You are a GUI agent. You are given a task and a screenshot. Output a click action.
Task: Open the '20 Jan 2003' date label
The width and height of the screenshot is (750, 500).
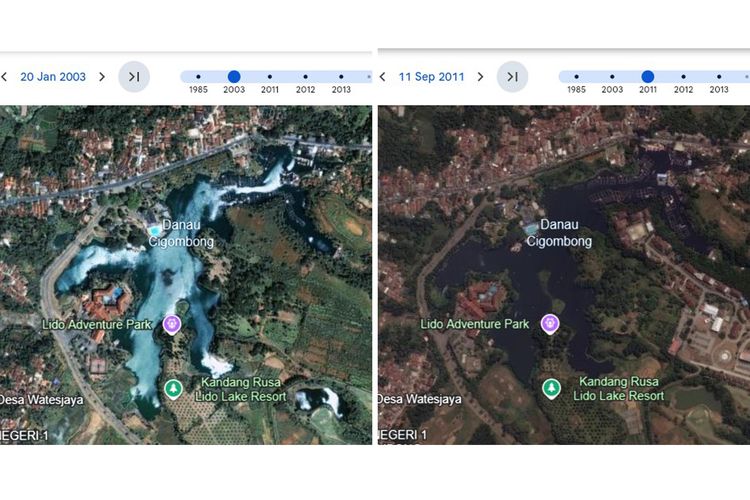[53, 77]
